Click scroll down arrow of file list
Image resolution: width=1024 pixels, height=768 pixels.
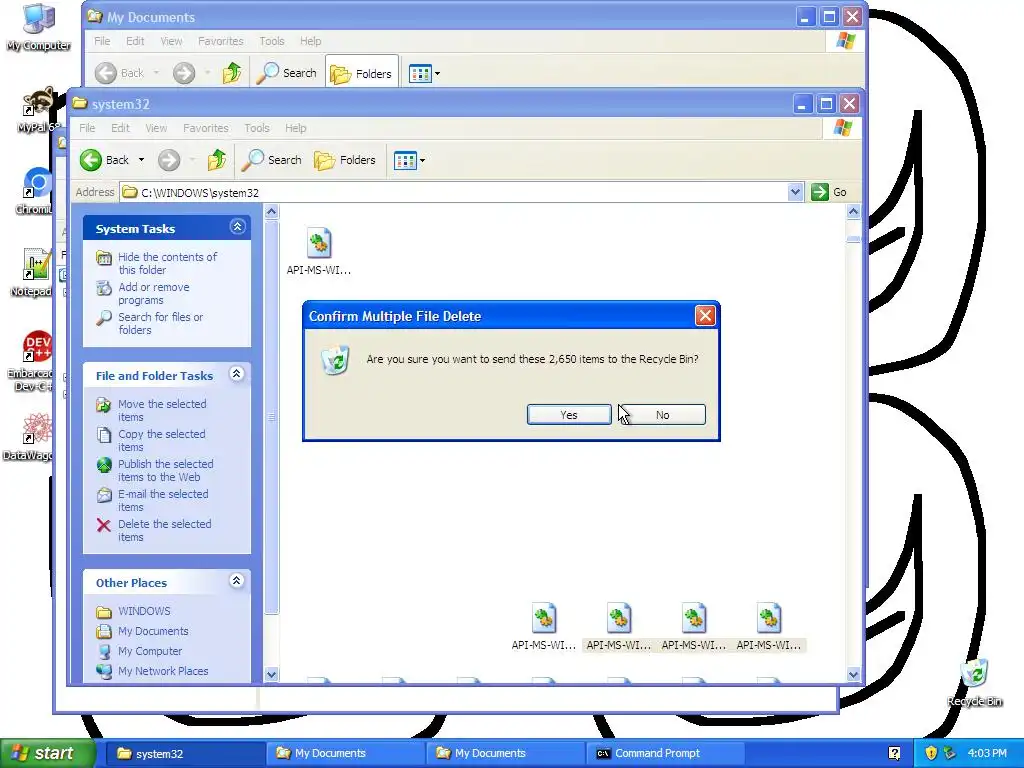(853, 675)
